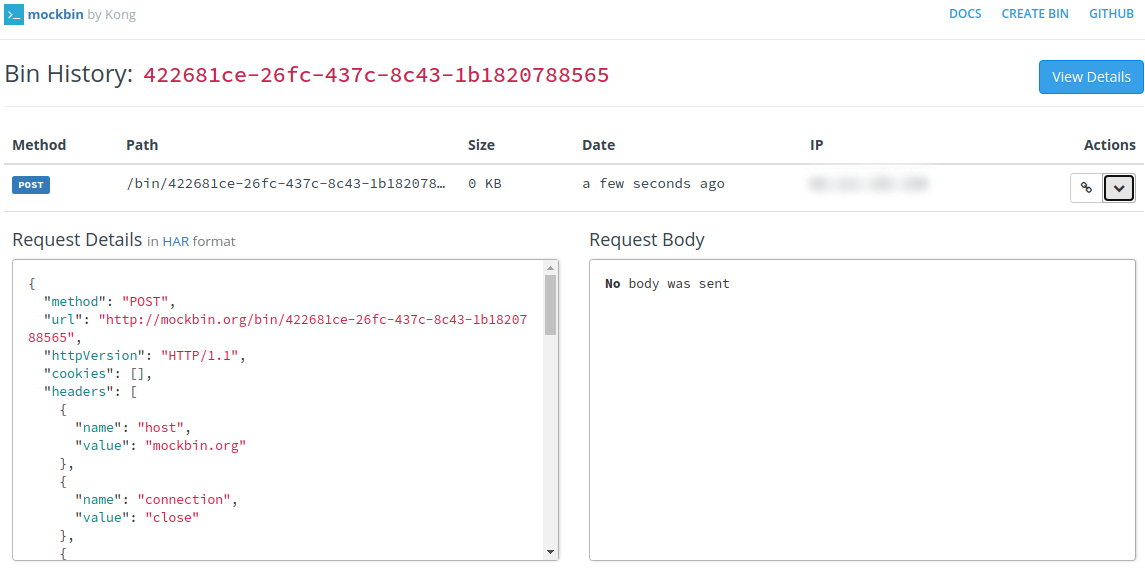Click the View Details button

[1091, 77]
